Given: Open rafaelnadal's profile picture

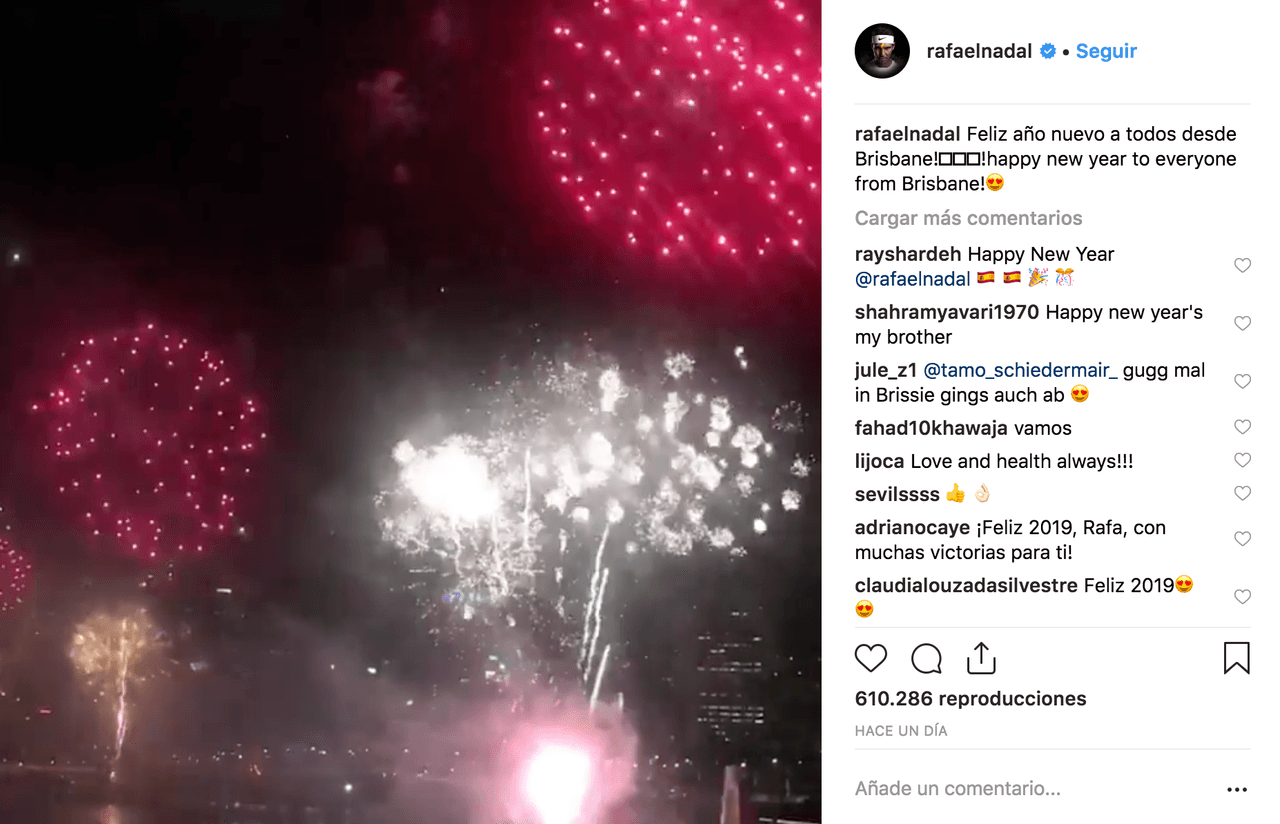Looking at the screenshot, I should click(x=882, y=51).
